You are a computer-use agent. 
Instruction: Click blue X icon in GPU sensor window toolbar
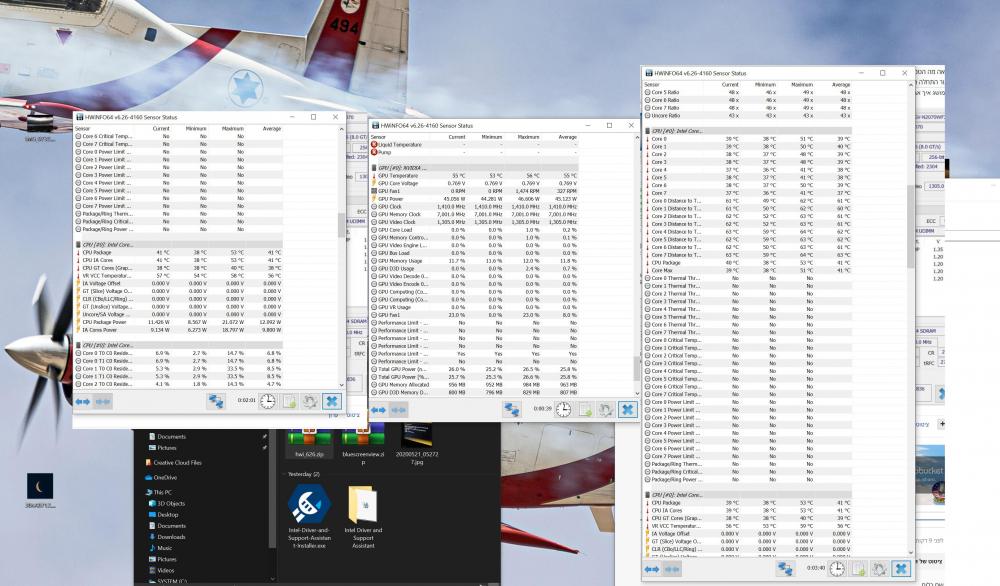tap(628, 409)
